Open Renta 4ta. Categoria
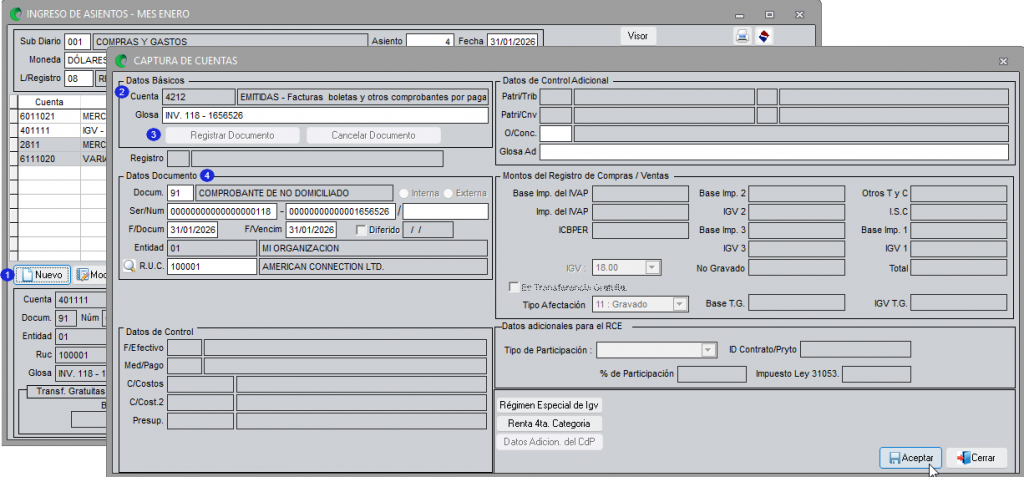The height and width of the screenshot is (477, 1024). click(x=549, y=423)
